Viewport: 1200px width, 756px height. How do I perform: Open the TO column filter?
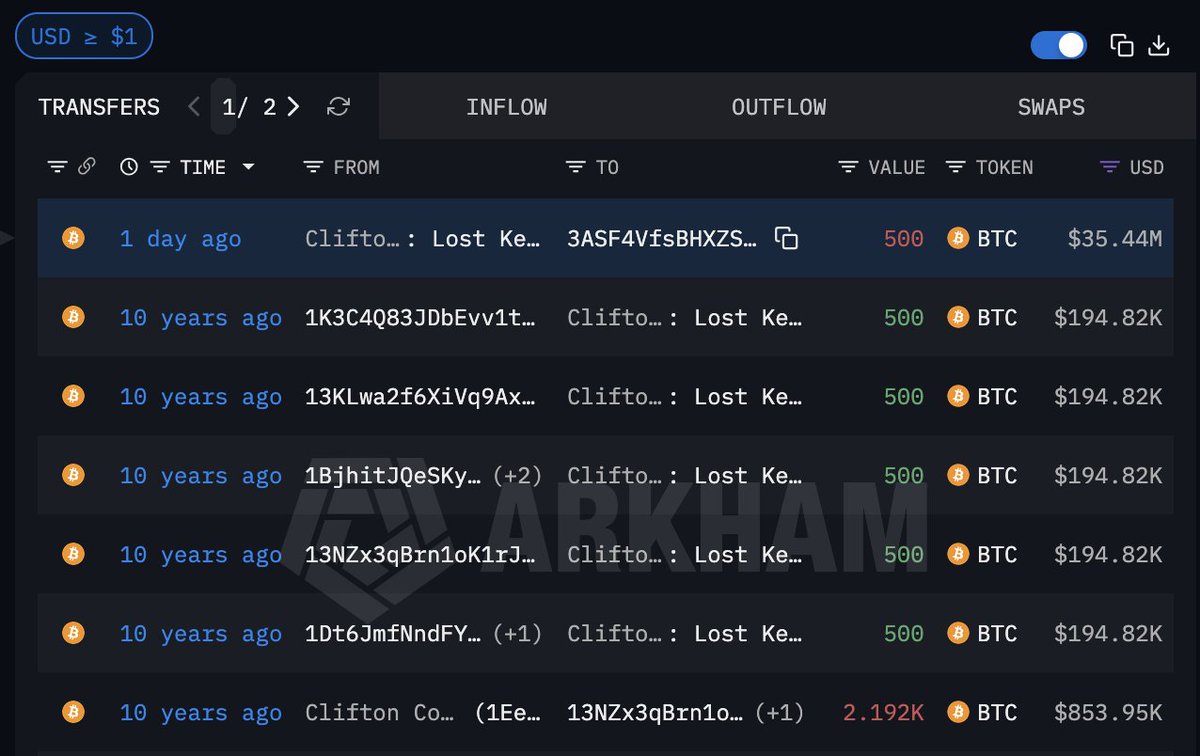(x=575, y=167)
